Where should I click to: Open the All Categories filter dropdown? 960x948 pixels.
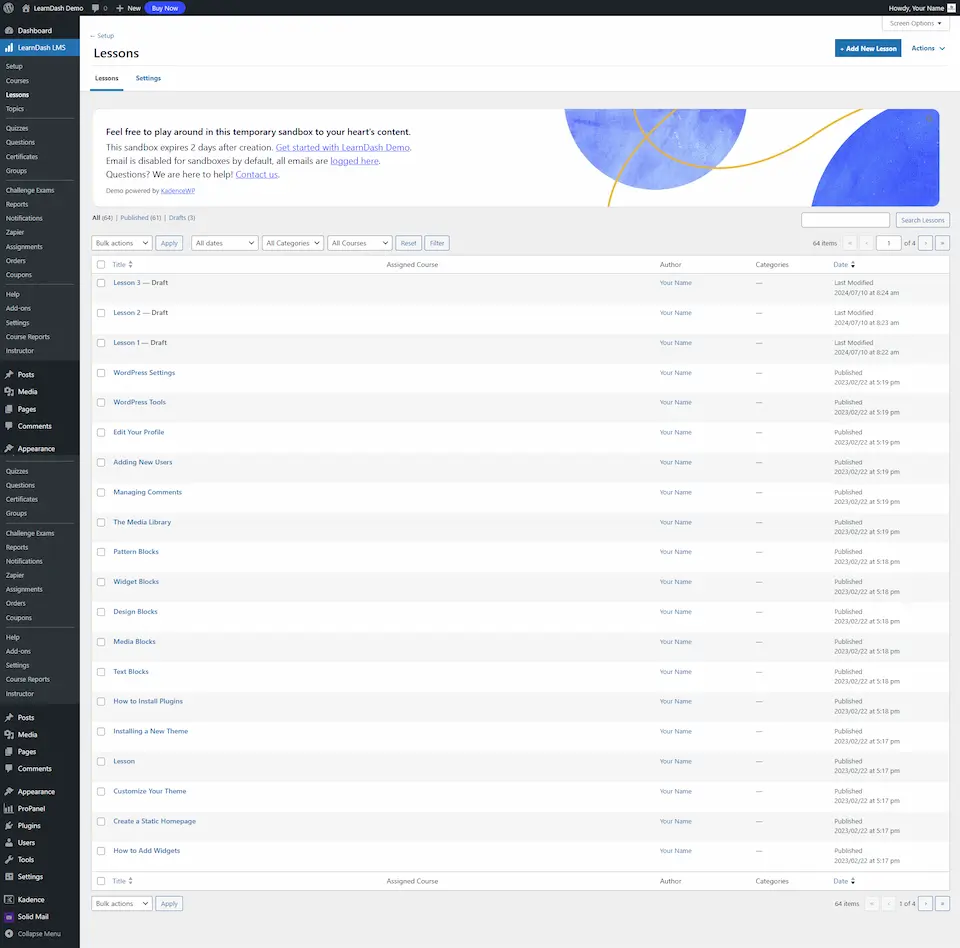293,243
